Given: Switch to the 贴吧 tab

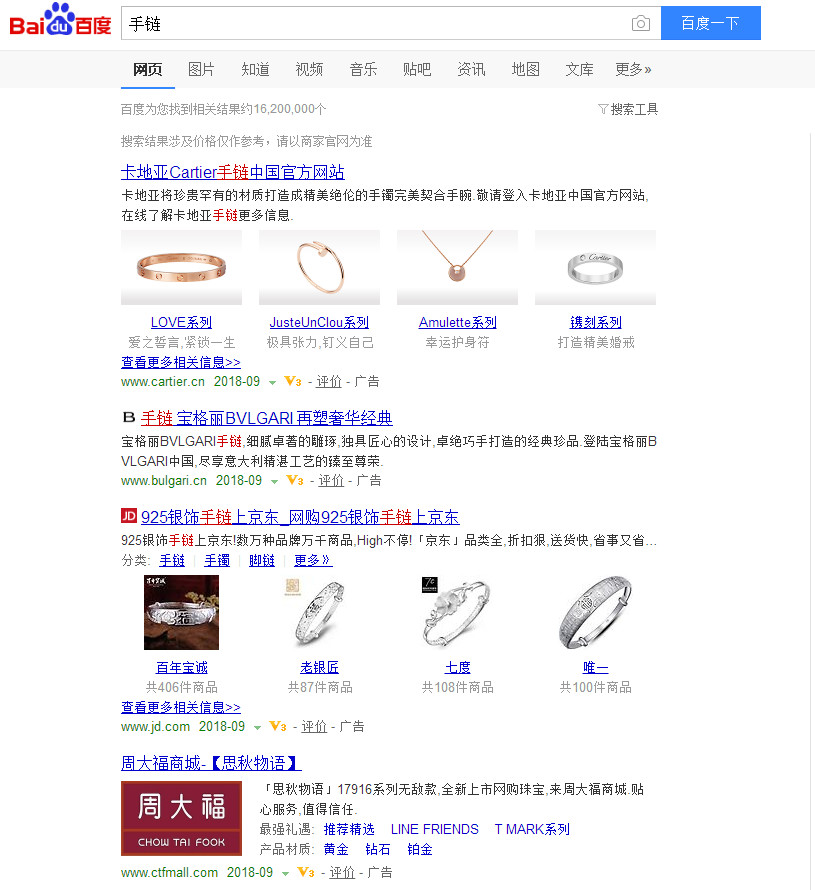Looking at the screenshot, I should 417,70.
